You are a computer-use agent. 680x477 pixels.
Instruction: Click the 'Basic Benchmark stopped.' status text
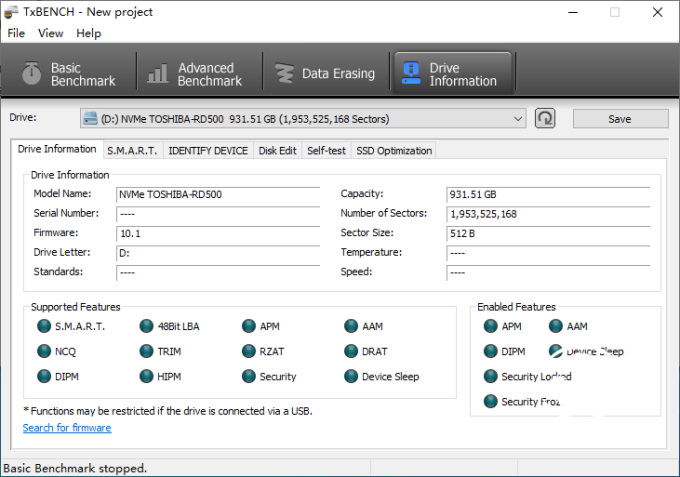click(75, 468)
